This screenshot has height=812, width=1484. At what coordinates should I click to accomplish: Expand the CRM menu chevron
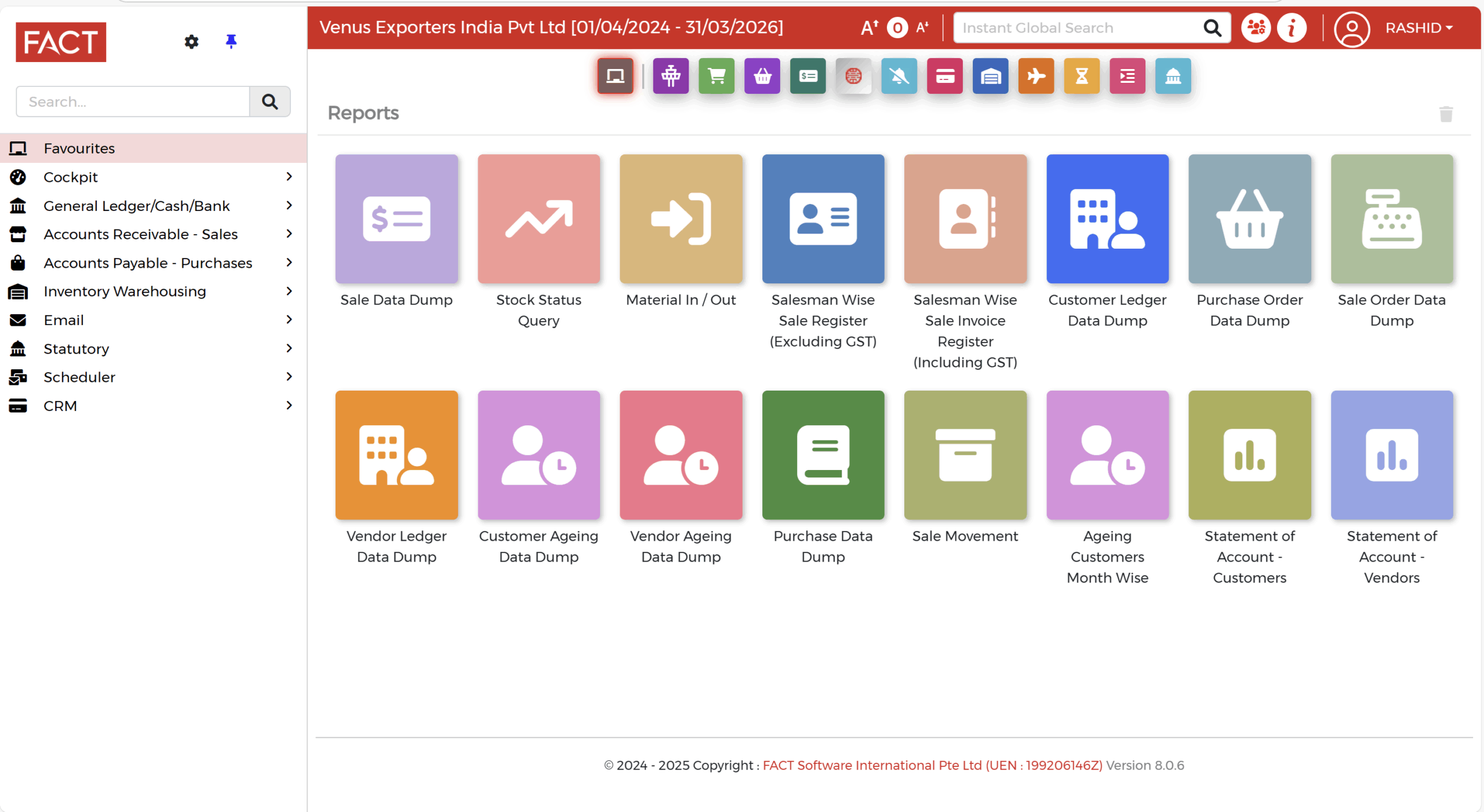pyautogui.click(x=289, y=405)
